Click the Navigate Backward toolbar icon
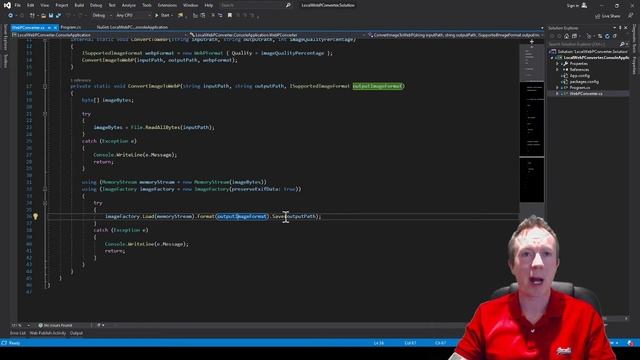 click(x=10, y=16)
